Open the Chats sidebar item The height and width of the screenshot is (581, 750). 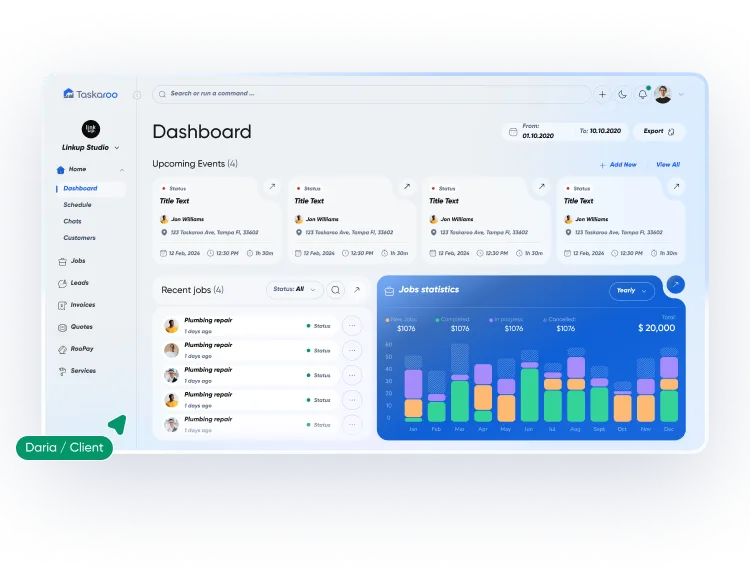tap(72, 221)
